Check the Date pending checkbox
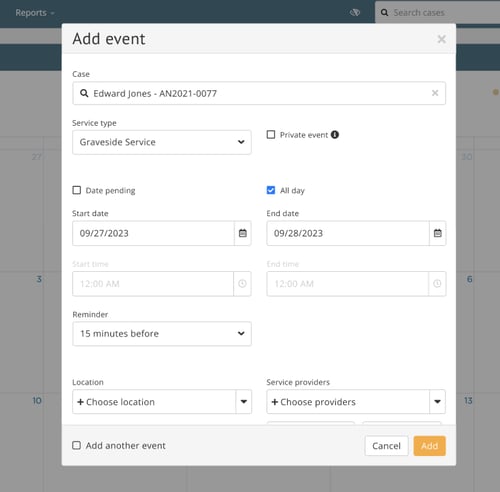Screen dimensions: 500x492 (77, 190)
